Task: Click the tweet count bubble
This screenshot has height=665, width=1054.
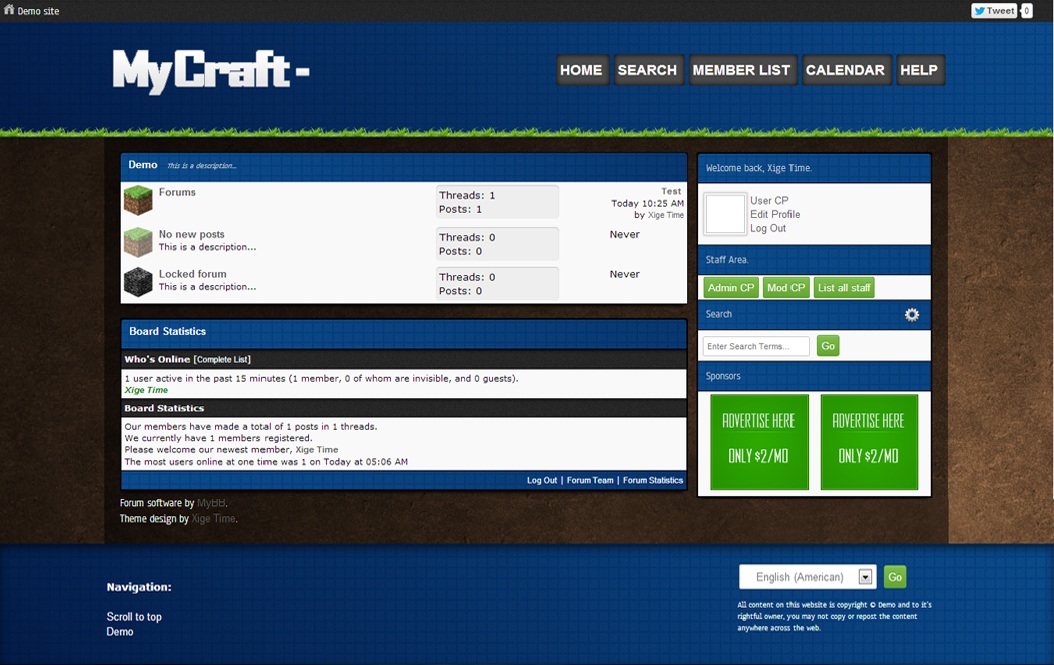Action: tap(1026, 11)
